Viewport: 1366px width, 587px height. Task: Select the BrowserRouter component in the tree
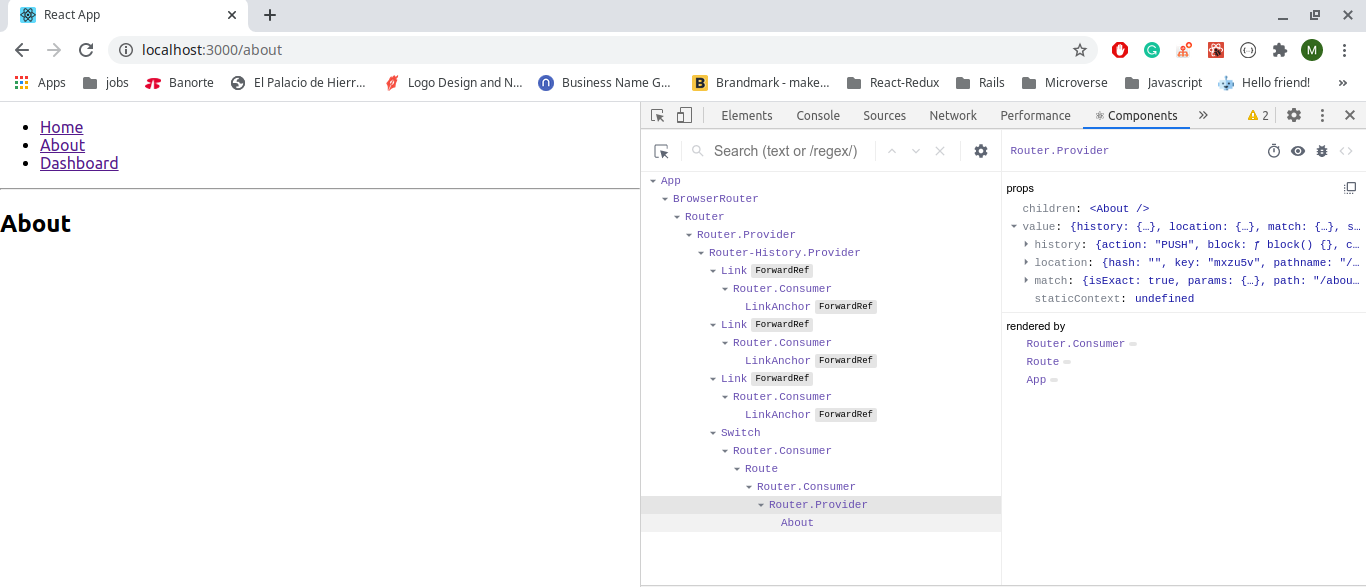point(715,198)
